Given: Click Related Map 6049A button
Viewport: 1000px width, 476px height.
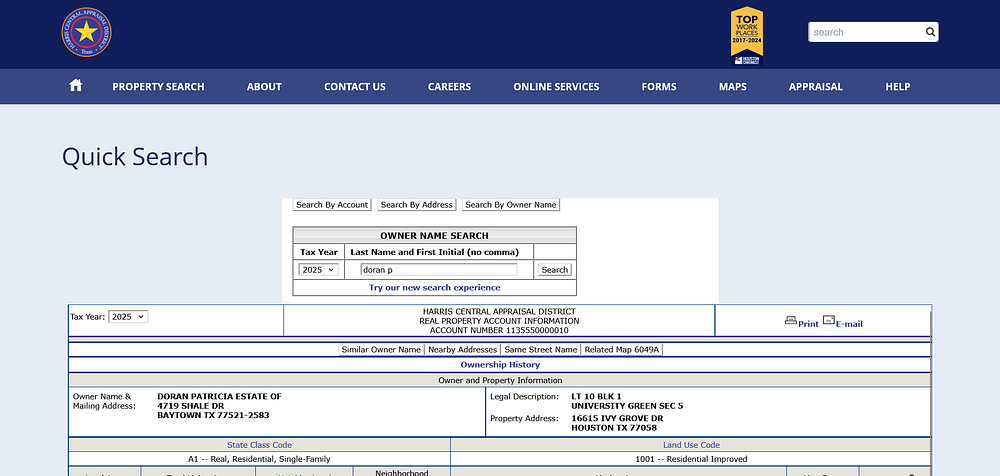Looking at the screenshot, I should [622, 350].
